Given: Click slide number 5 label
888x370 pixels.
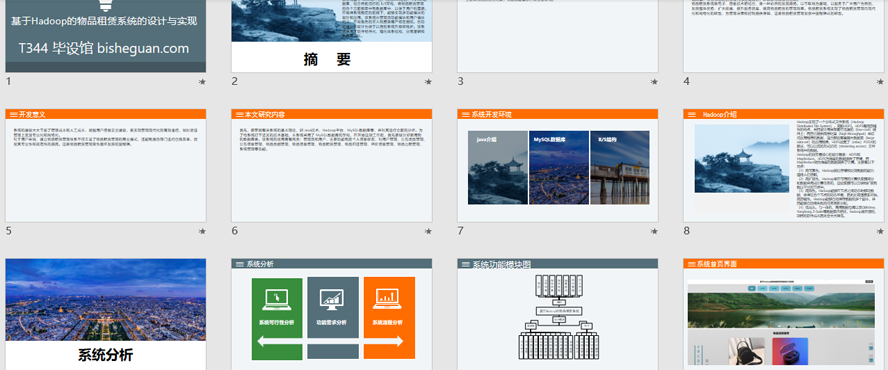Looking at the screenshot, I should [x=8, y=231].
